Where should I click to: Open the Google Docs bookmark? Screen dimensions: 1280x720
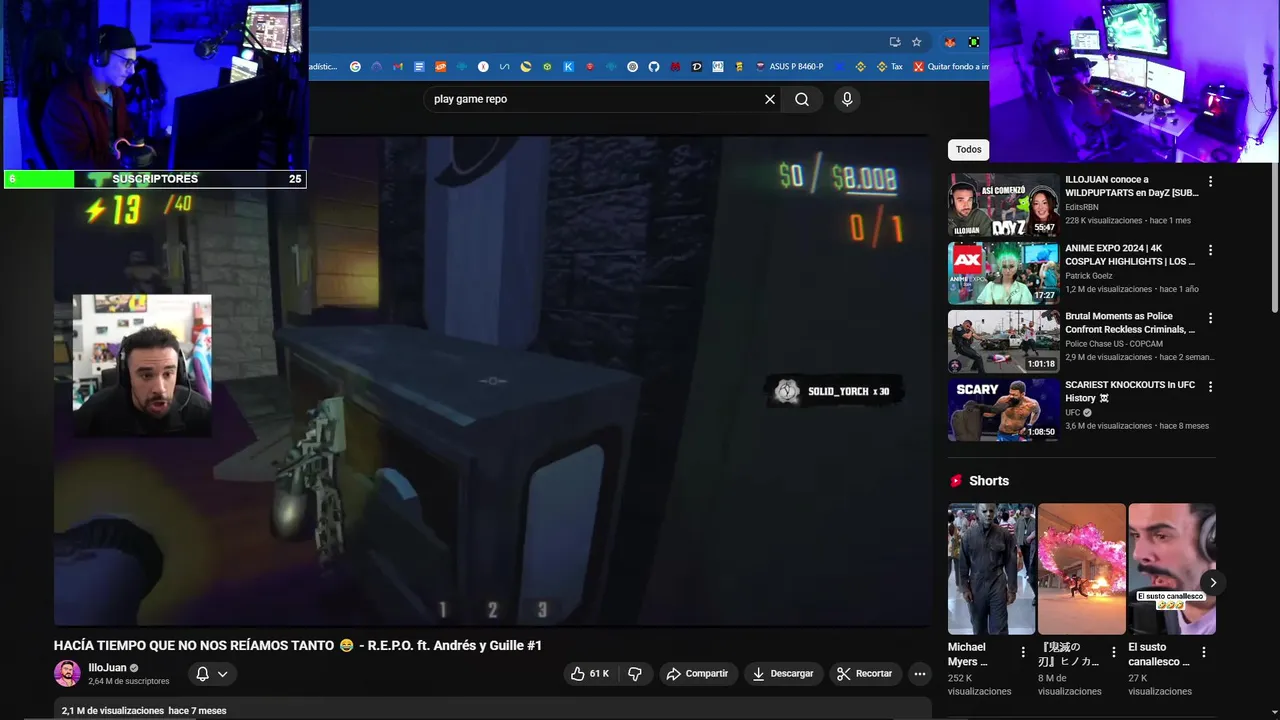pos(419,67)
